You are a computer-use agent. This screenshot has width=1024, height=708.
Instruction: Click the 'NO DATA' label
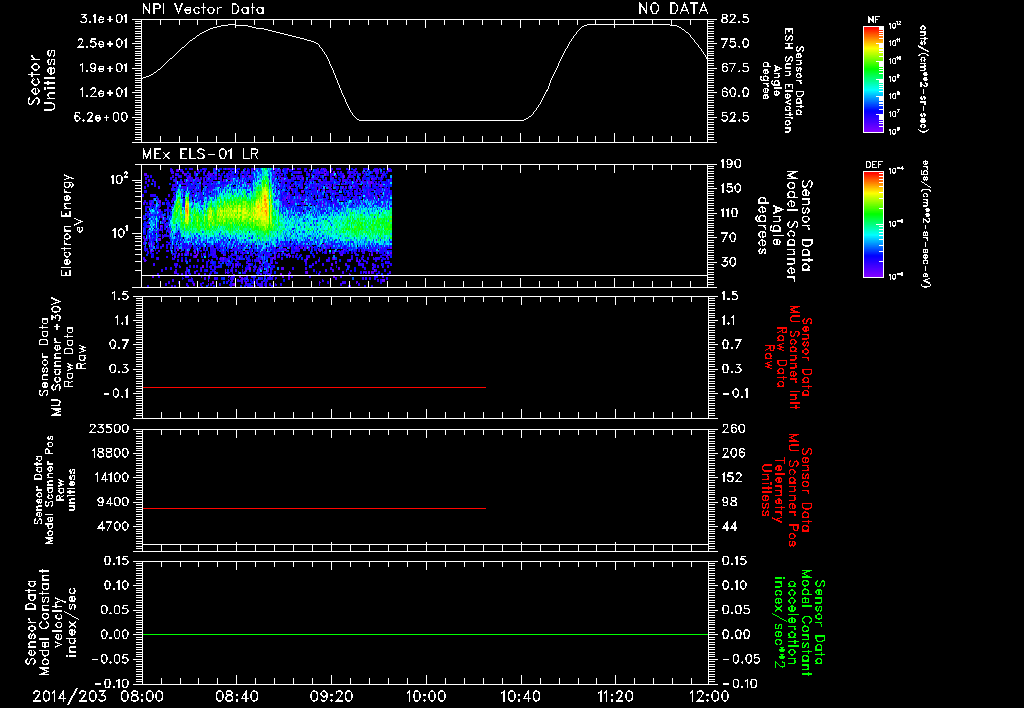(673, 8)
